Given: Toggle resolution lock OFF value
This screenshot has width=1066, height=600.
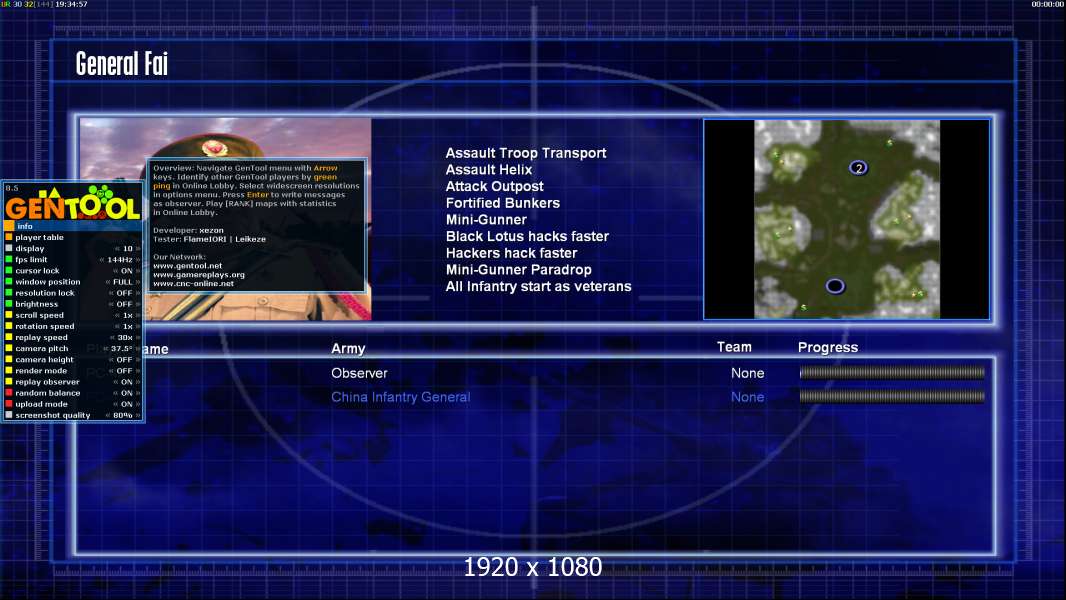Looking at the screenshot, I should click(x=124, y=293).
